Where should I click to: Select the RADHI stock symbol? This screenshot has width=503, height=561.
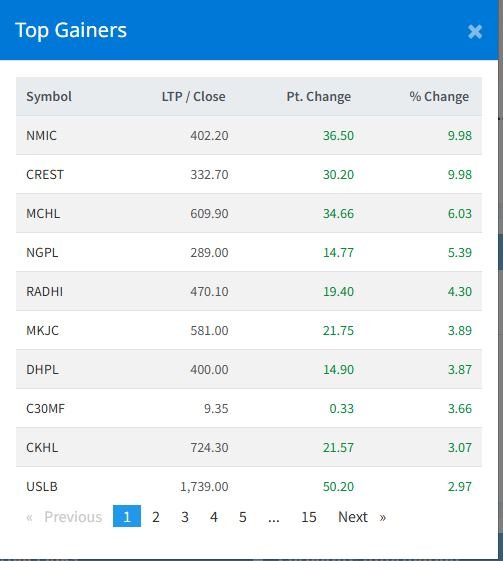(45, 292)
